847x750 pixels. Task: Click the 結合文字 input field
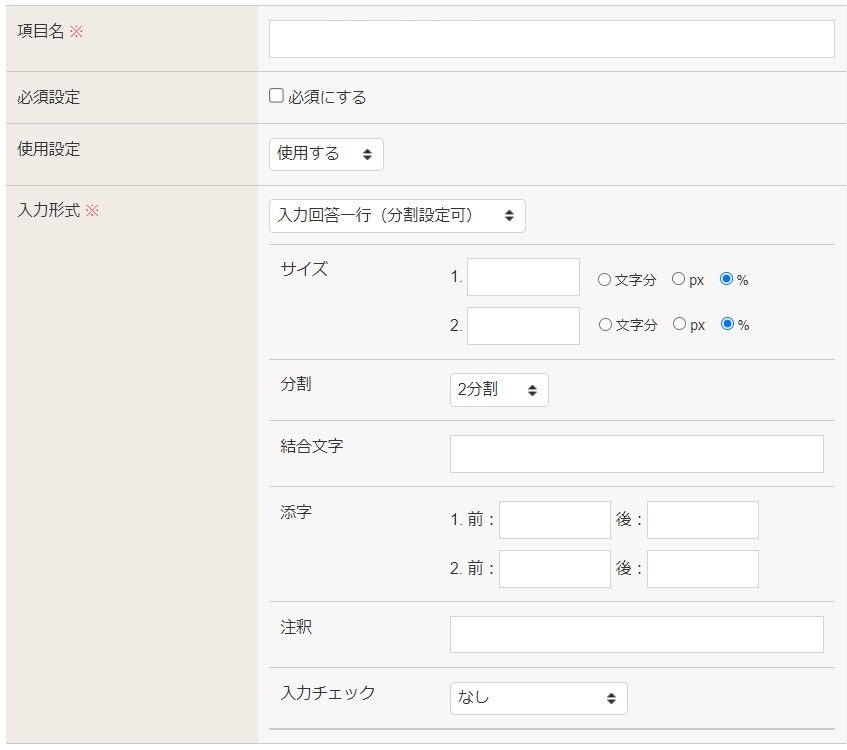(636, 454)
